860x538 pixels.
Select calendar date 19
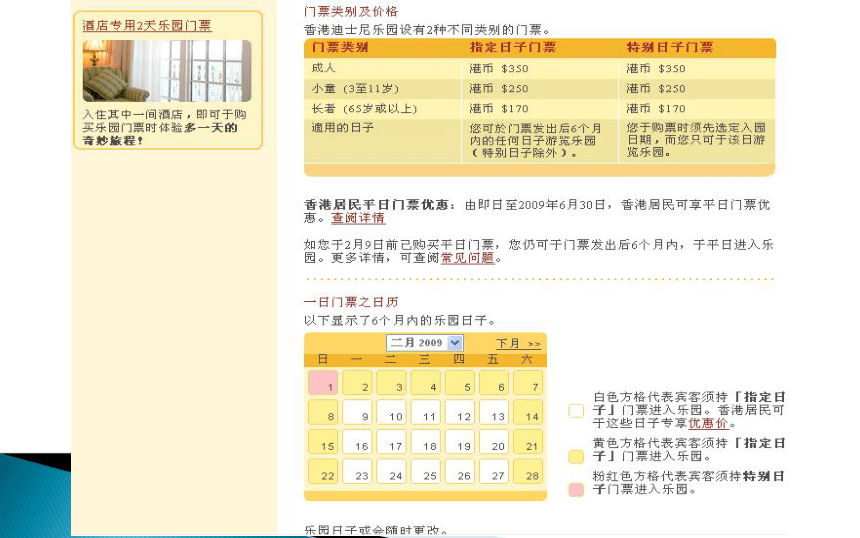point(459,442)
